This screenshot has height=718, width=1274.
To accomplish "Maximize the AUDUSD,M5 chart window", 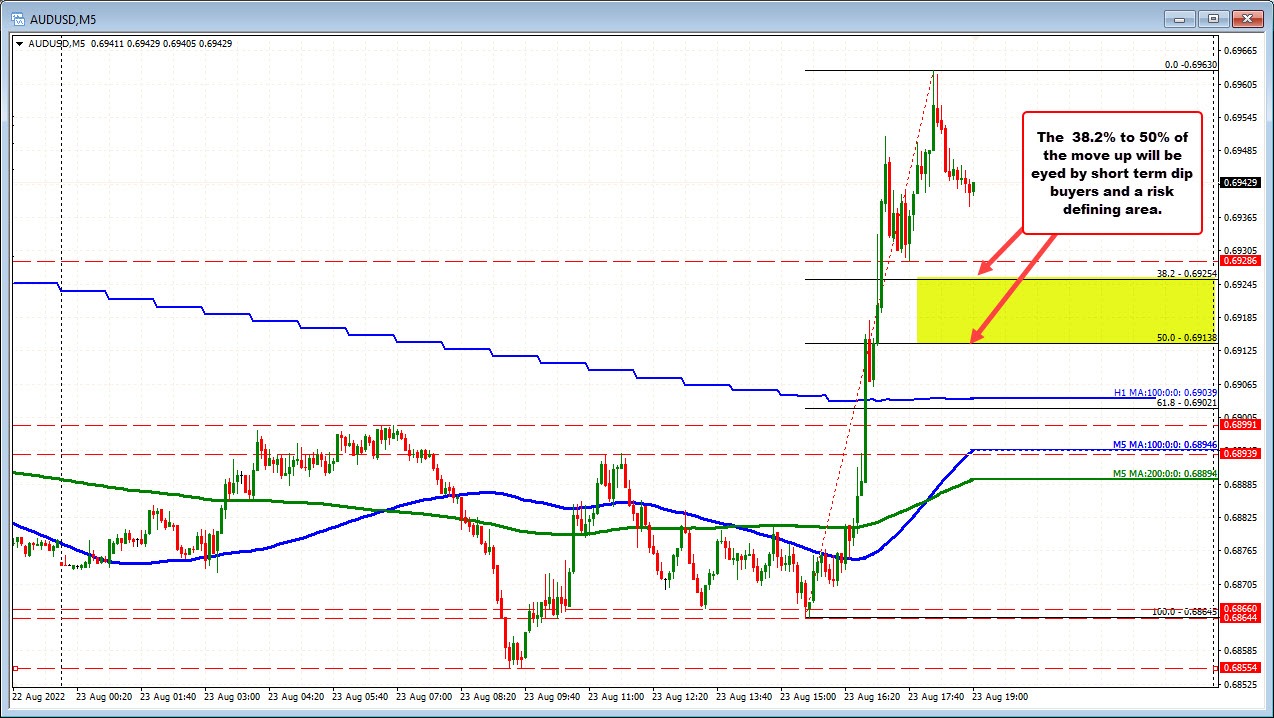I will pyautogui.click(x=1214, y=18).
